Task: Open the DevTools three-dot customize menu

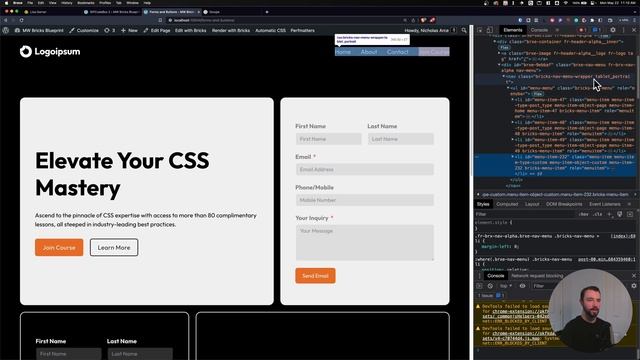Action: [623, 30]
